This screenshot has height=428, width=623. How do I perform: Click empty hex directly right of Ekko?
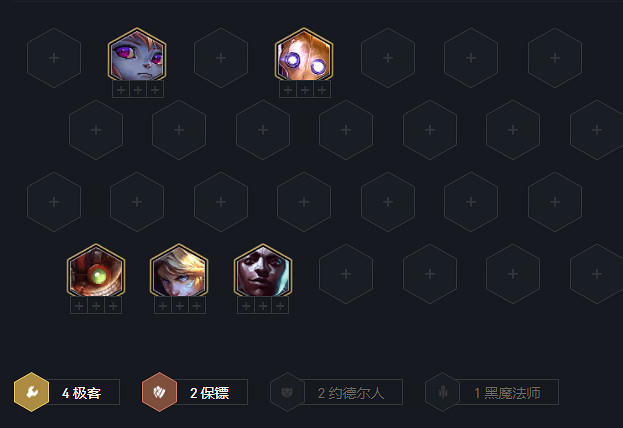point(346,274)
